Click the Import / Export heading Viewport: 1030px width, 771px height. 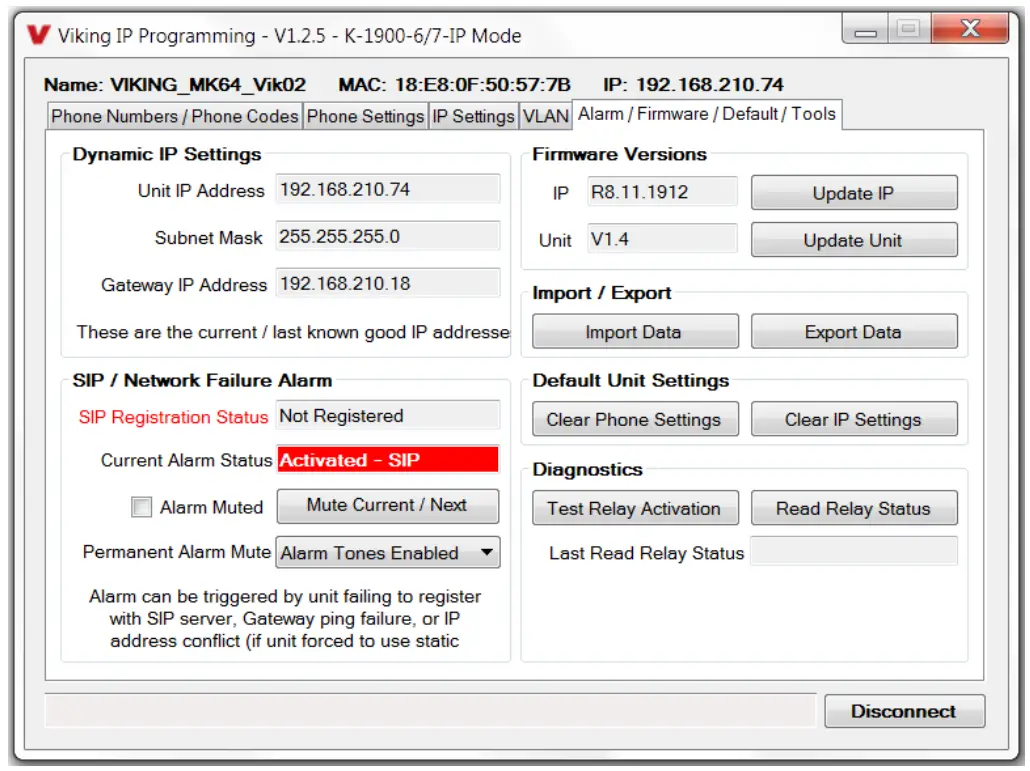tap(602, 293)
